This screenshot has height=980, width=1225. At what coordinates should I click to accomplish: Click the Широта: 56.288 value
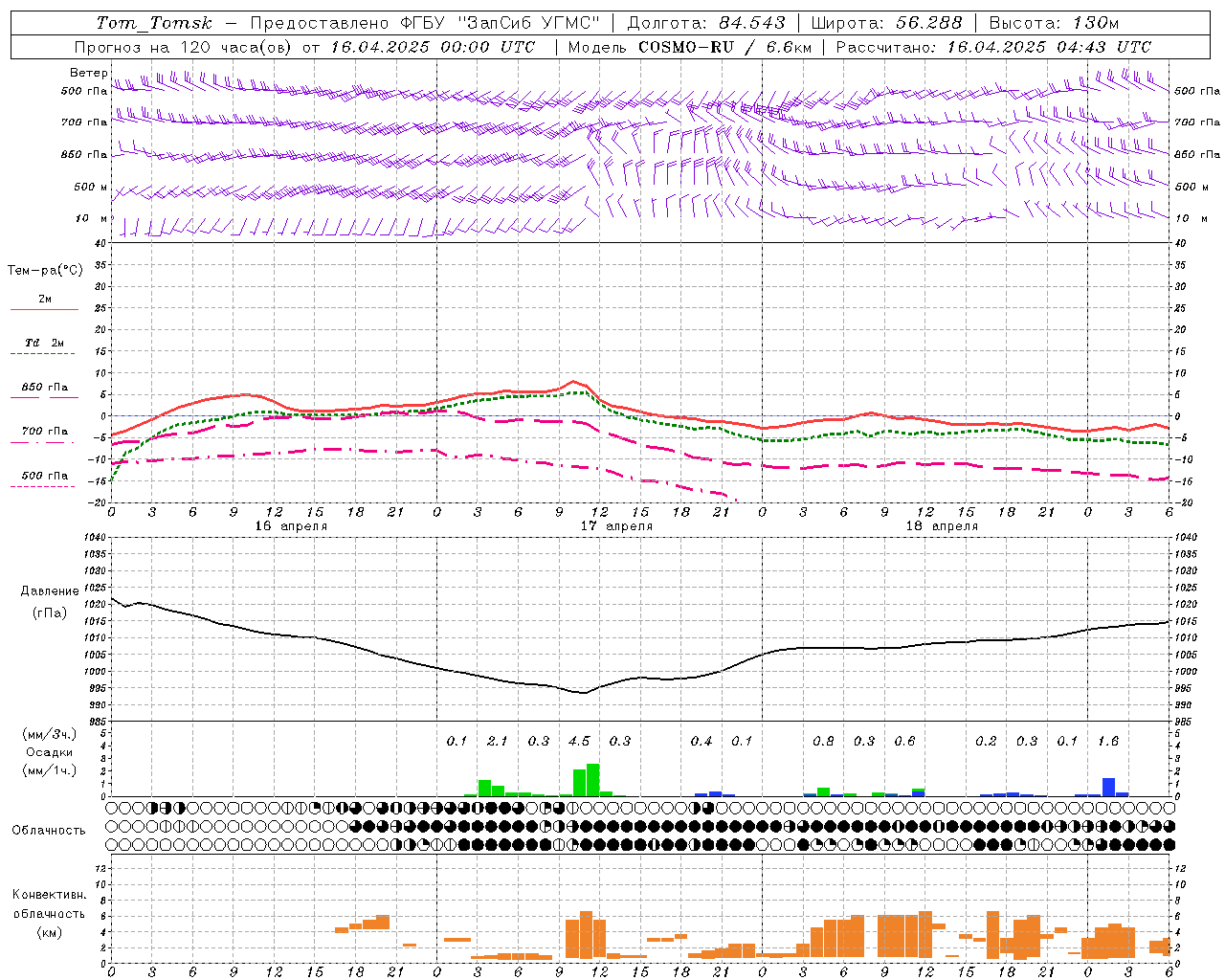point(886,23)
